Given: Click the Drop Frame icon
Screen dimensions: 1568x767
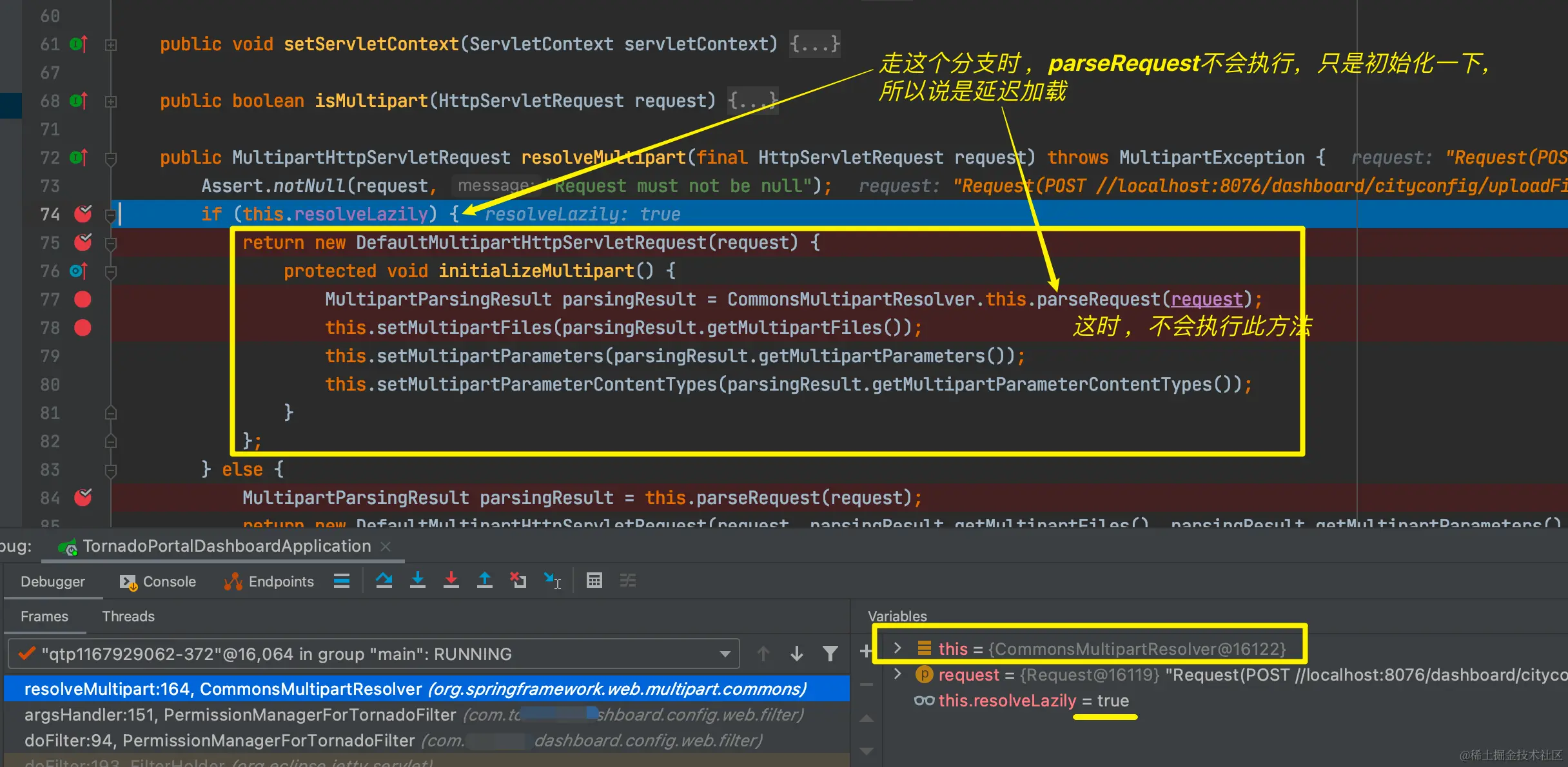Looking at the screenshot, I should (x=518, y=581).
